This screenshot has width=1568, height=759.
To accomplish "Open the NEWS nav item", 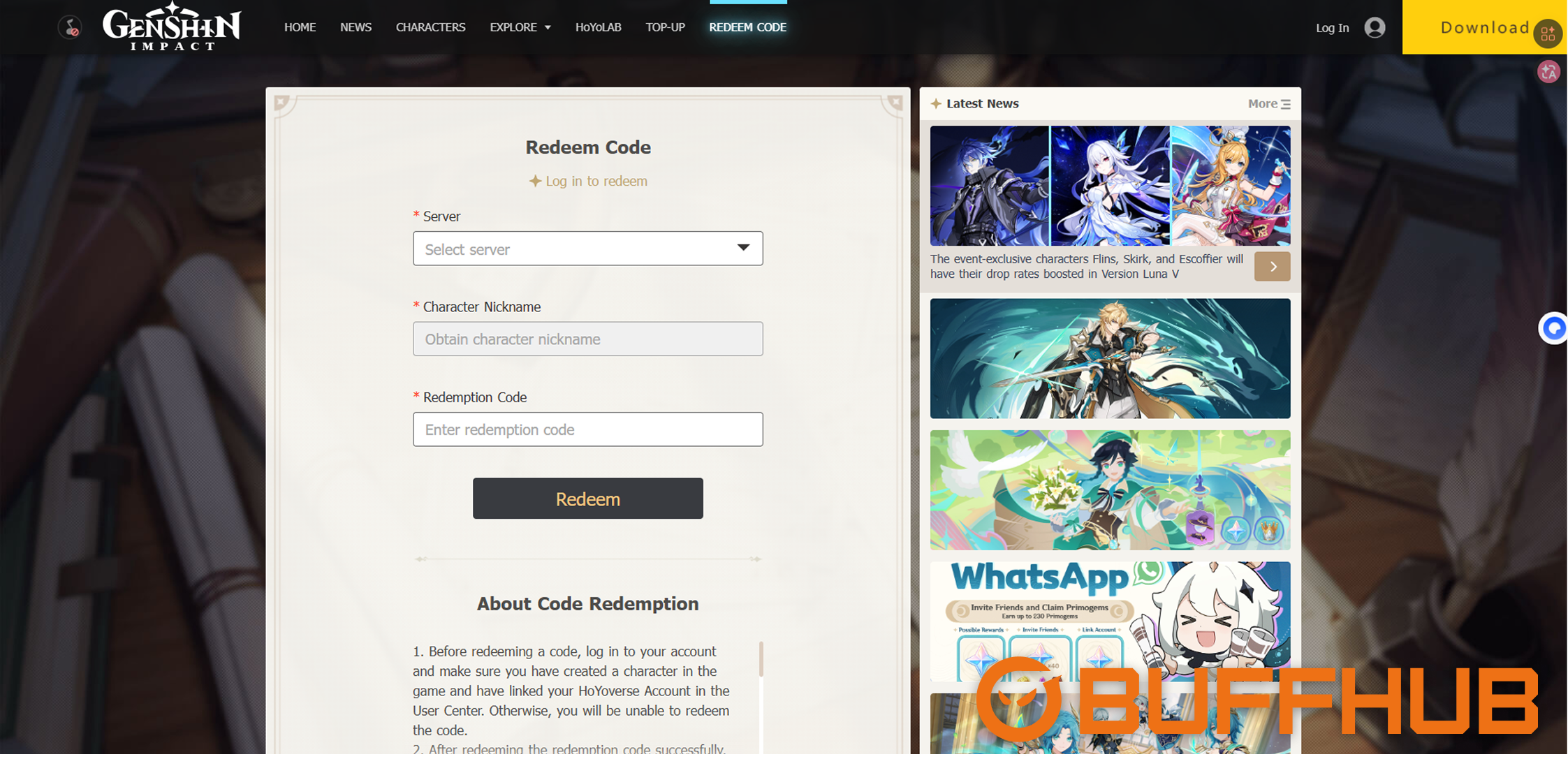I will pos(356,27).
